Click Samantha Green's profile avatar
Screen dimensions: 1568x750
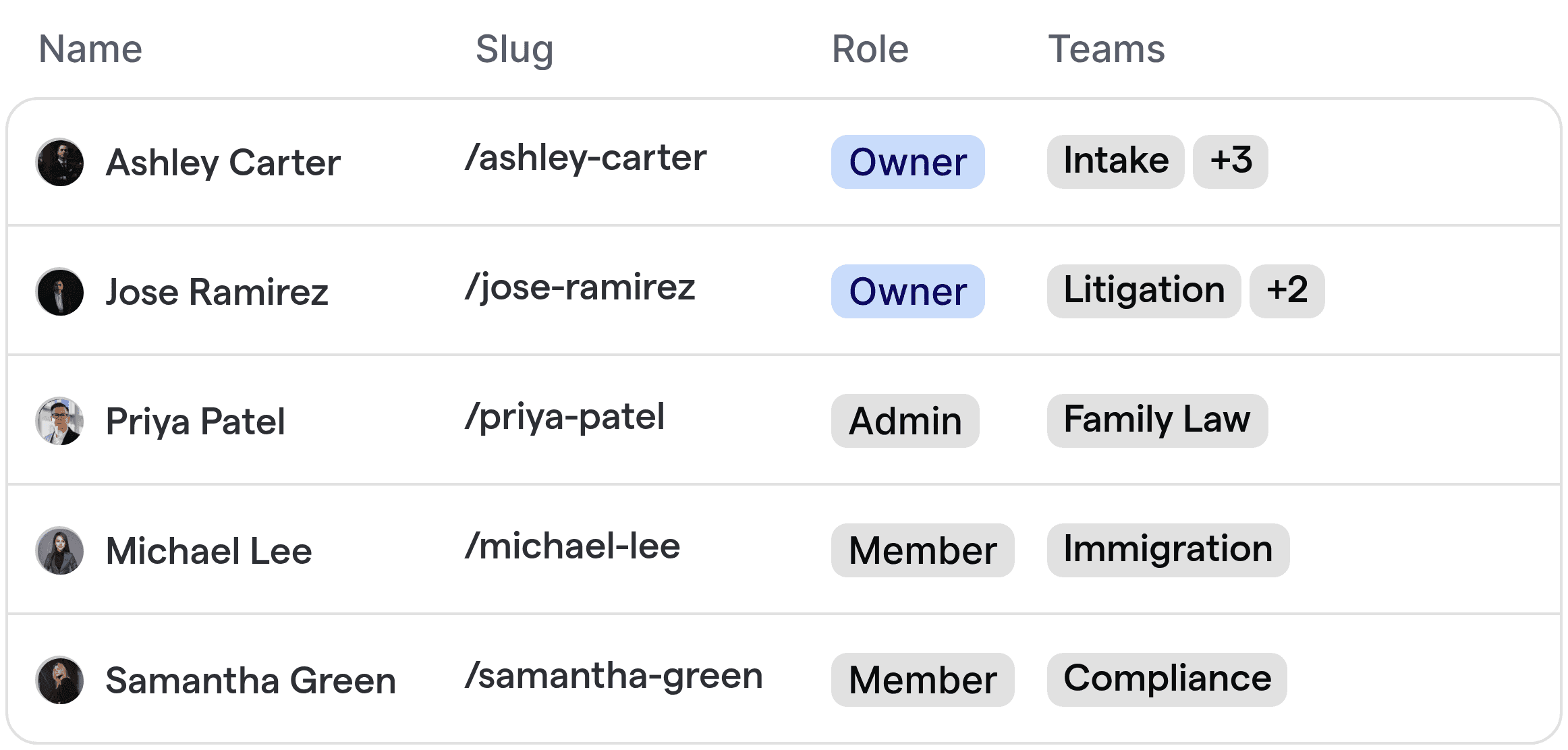(59, 680)
